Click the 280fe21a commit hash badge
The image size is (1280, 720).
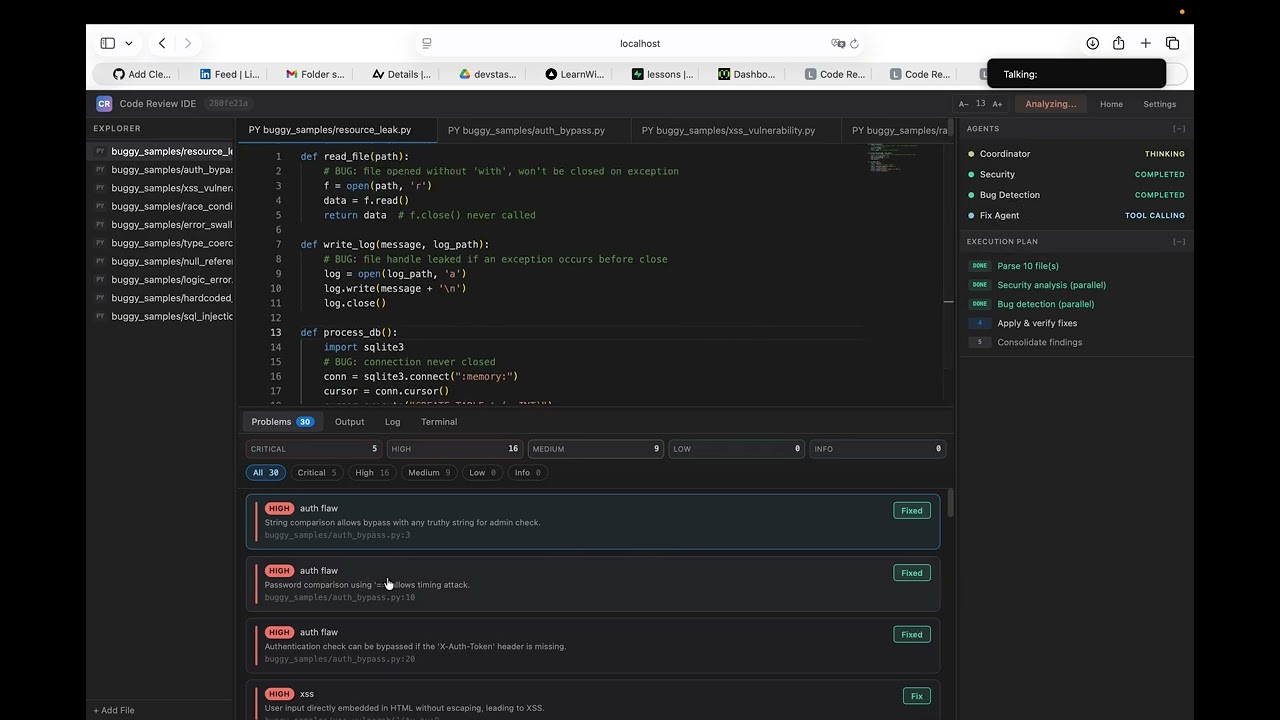pos(228,104)
